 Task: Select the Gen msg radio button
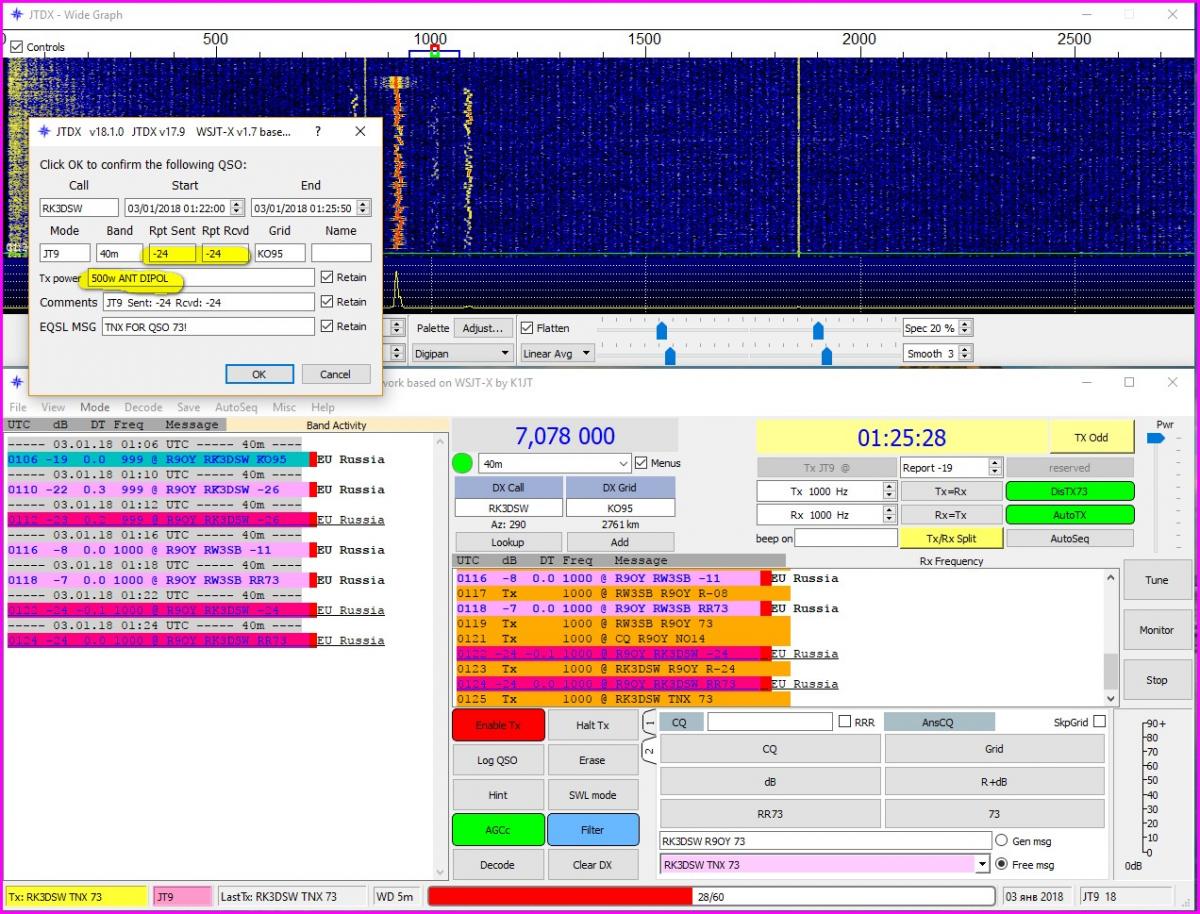(1002, 841)
